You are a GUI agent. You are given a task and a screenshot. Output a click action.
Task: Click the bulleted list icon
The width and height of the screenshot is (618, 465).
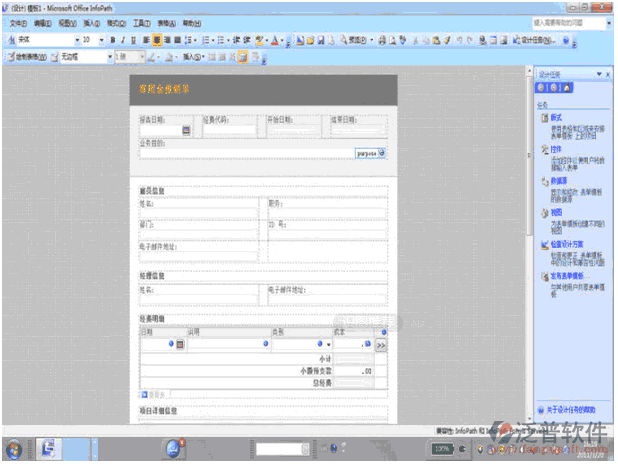pyautogui.click(x=205, y=40)
